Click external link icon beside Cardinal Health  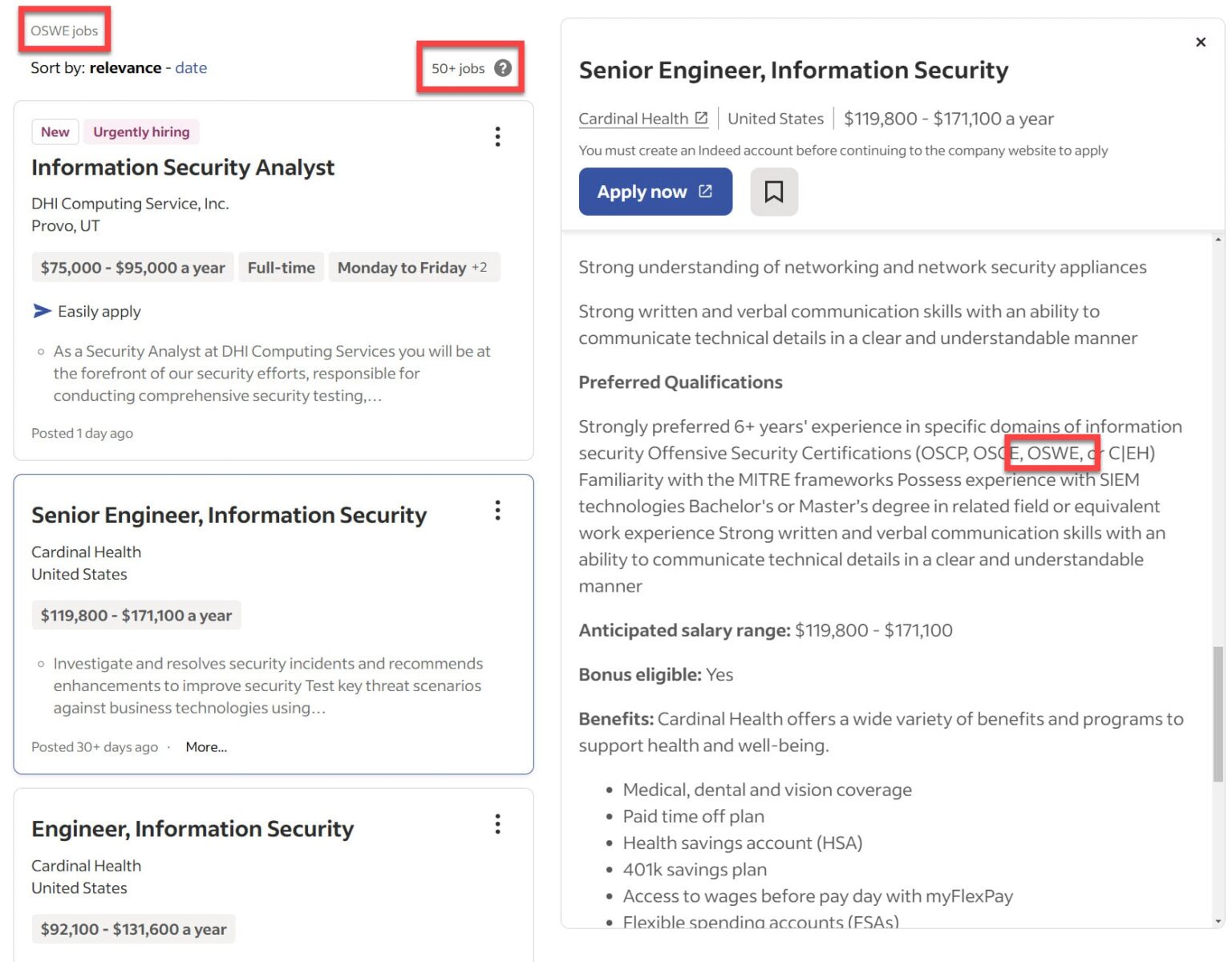[x=702, y=118]
